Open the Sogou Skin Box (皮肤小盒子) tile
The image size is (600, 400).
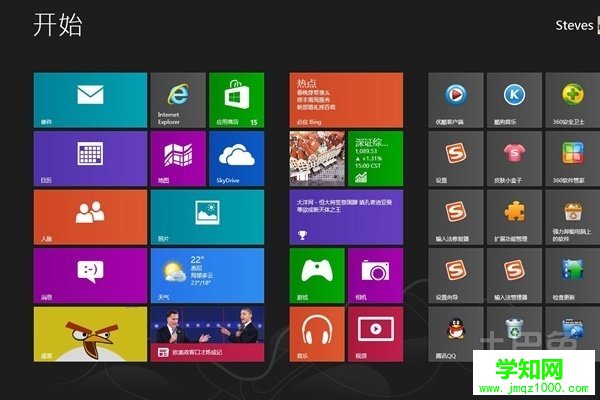[x=514, y=158]
